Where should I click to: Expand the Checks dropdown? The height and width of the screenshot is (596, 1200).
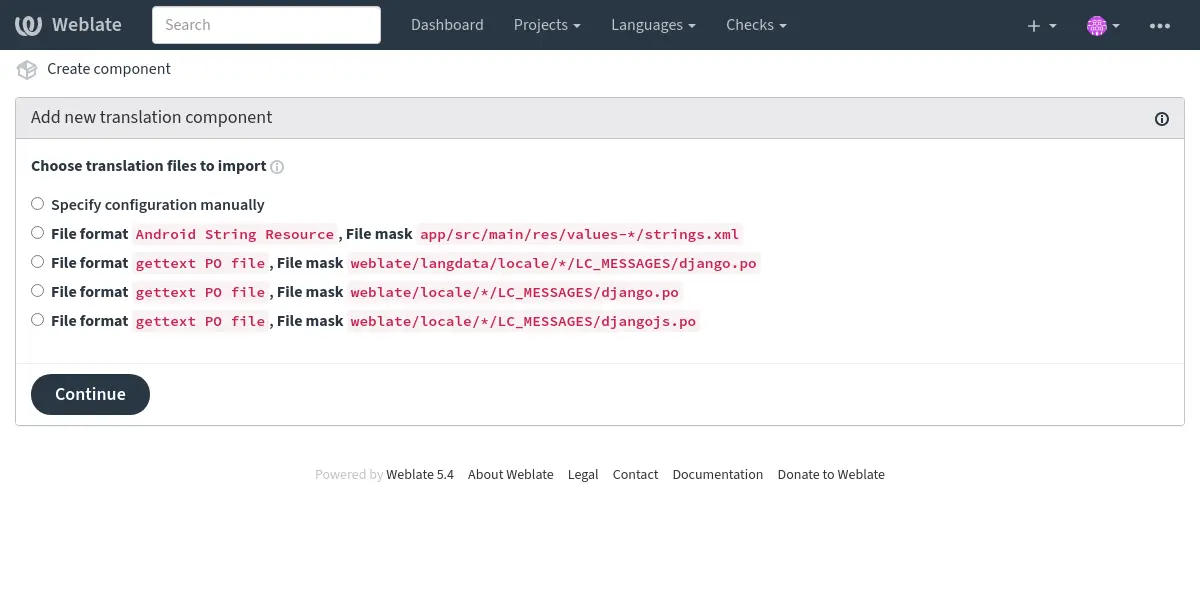pyautogui.click(x=756, y=25)
